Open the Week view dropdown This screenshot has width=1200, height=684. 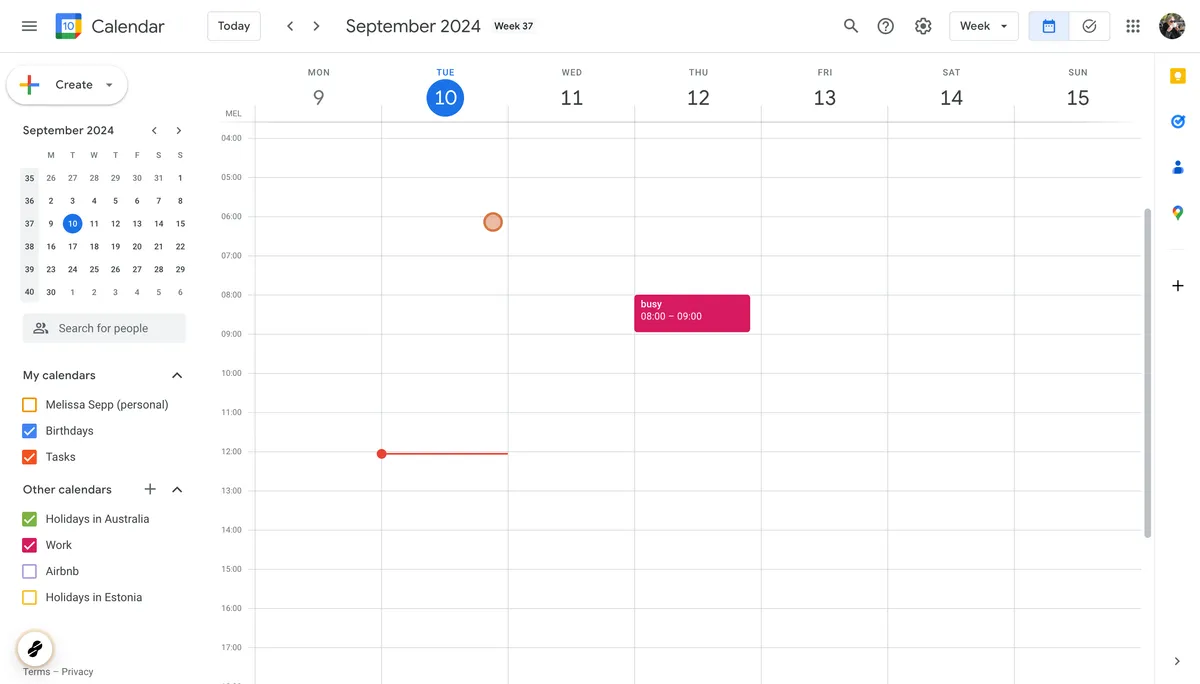[983, 26]
